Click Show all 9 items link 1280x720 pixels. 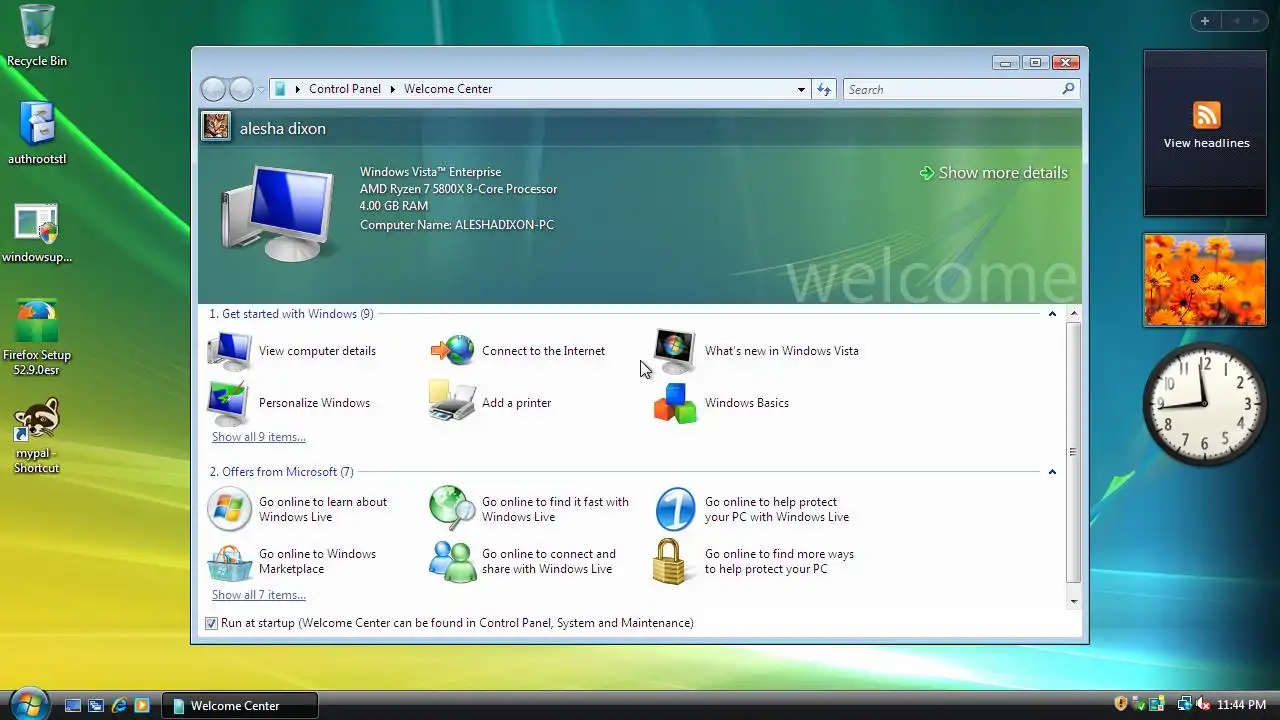click(x=259, y=437)
